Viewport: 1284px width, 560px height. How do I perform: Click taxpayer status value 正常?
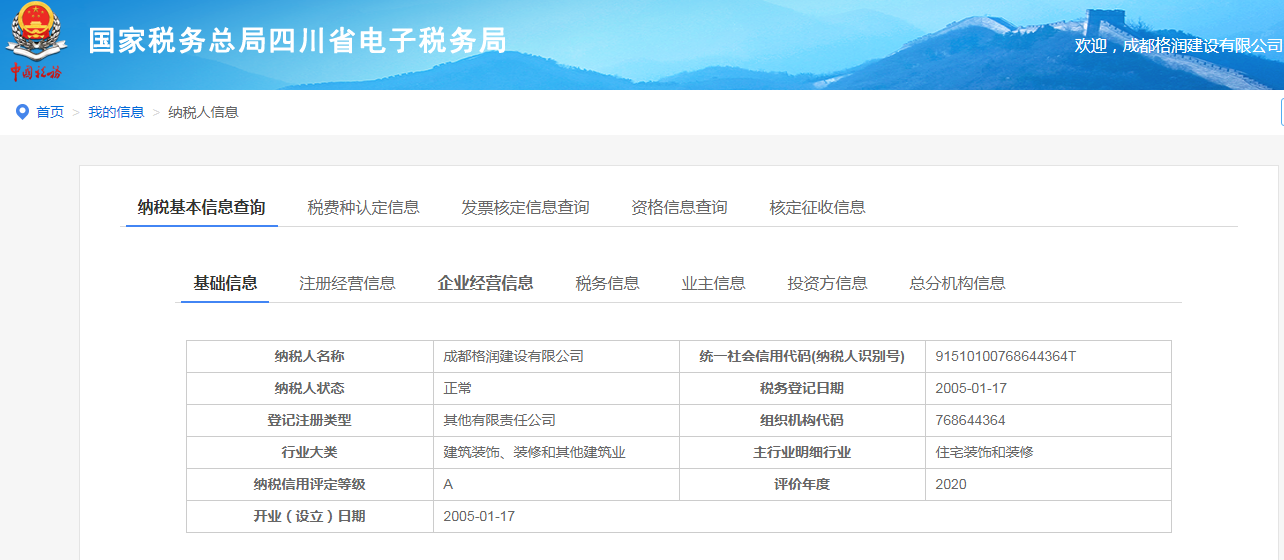tap(458, 388)
